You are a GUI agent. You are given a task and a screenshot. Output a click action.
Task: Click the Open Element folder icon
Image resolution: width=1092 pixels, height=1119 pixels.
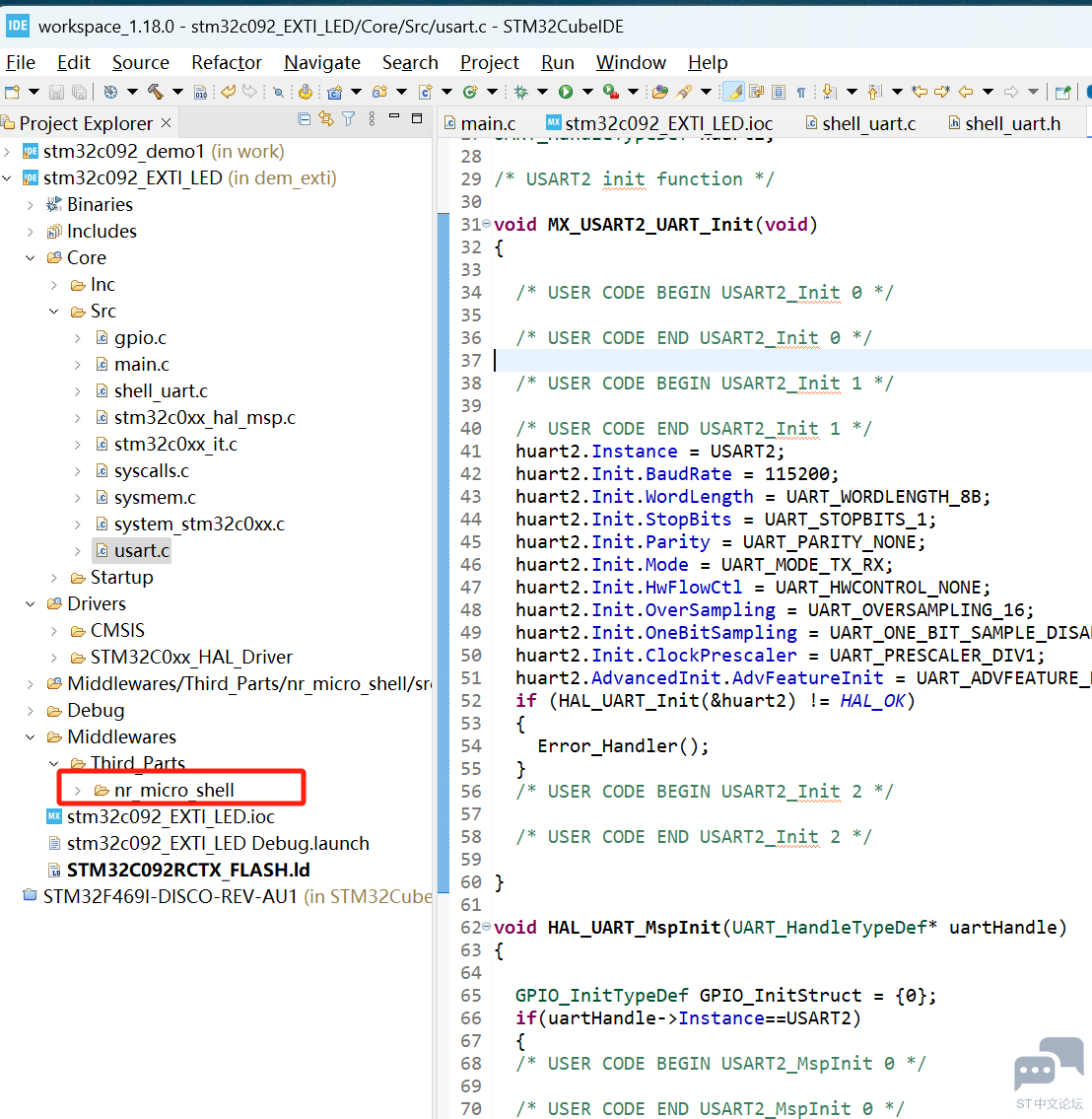659,92
